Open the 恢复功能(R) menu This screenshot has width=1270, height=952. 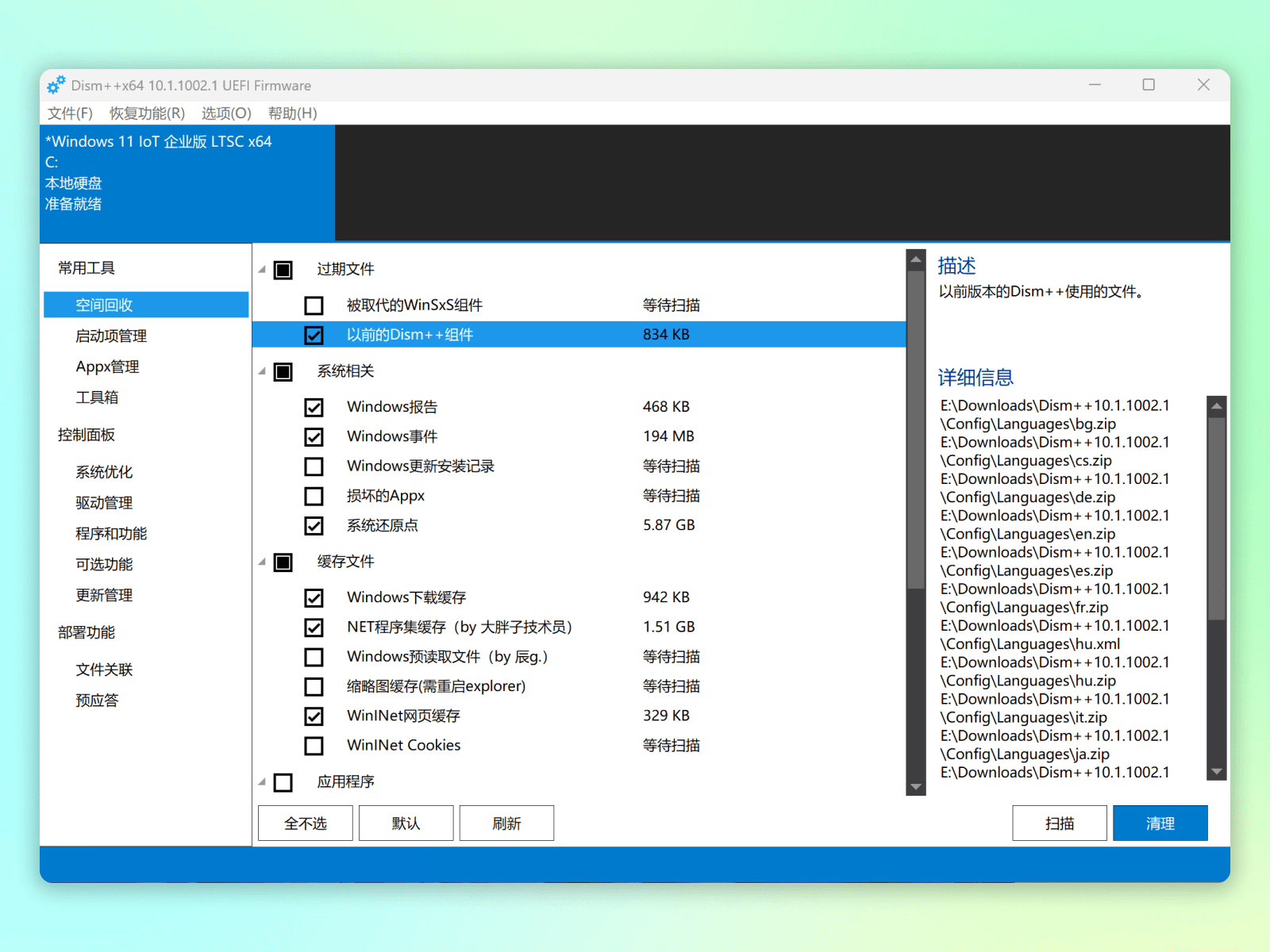point(147,113)
